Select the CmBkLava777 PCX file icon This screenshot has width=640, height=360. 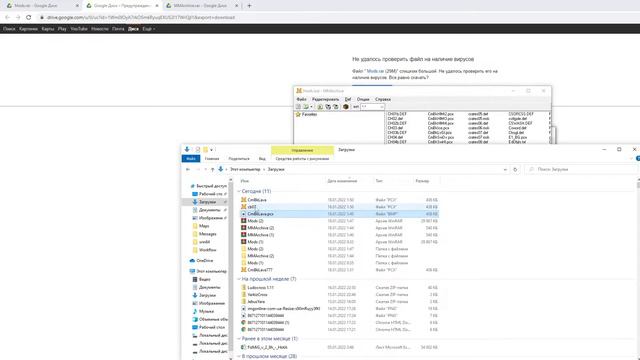tap(244, 270)
